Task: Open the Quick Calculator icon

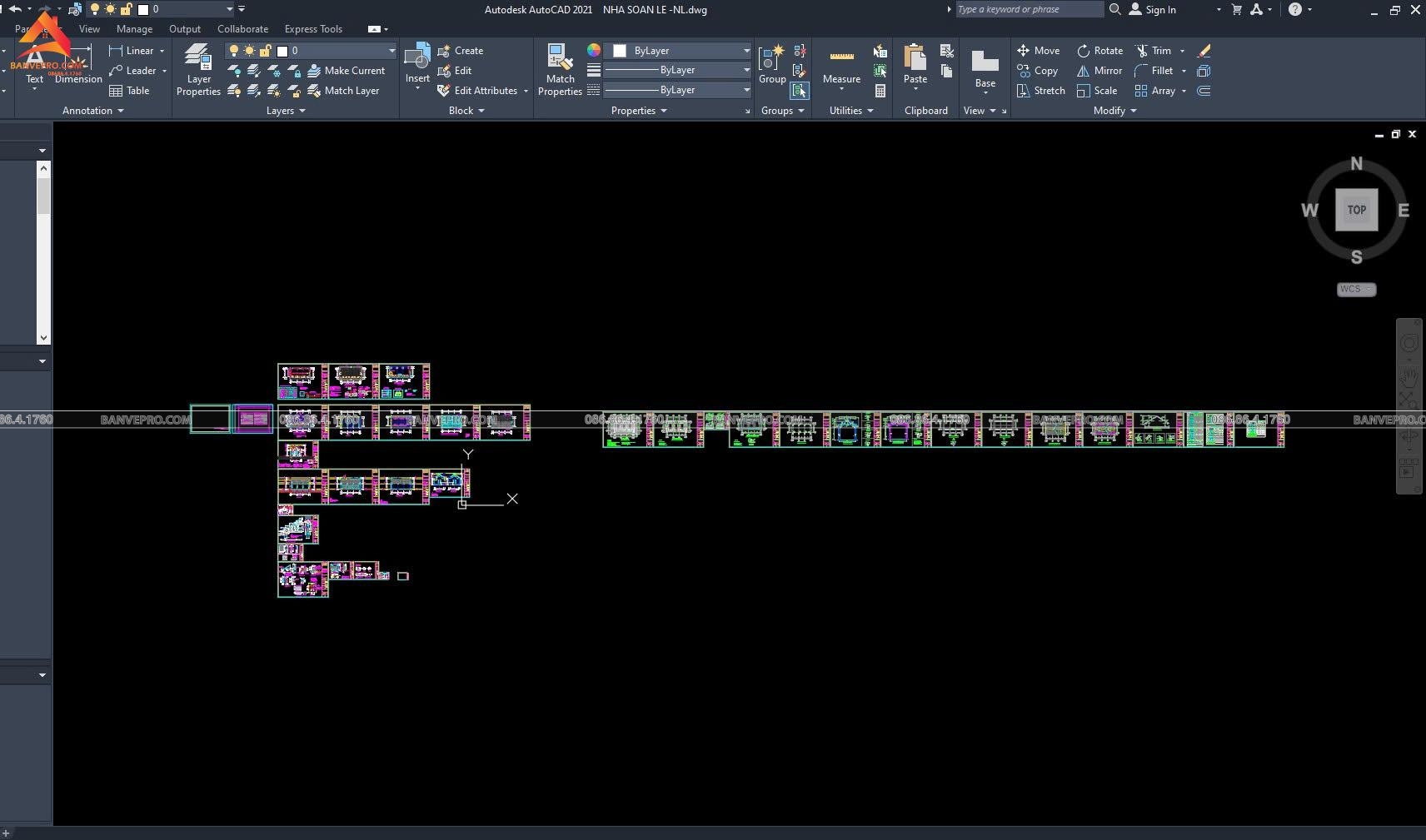Action: 880,91
